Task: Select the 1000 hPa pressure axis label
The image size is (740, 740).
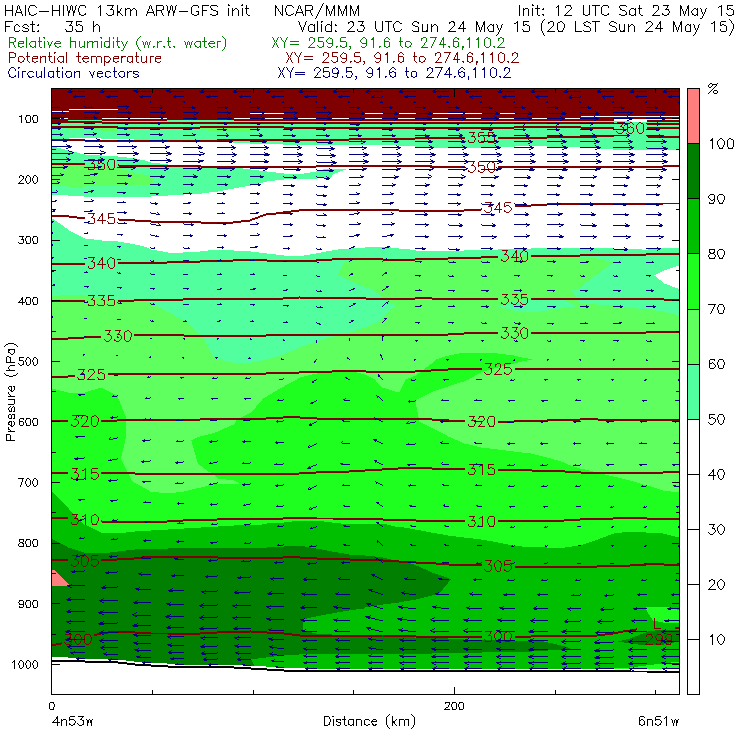Action: 25,664
